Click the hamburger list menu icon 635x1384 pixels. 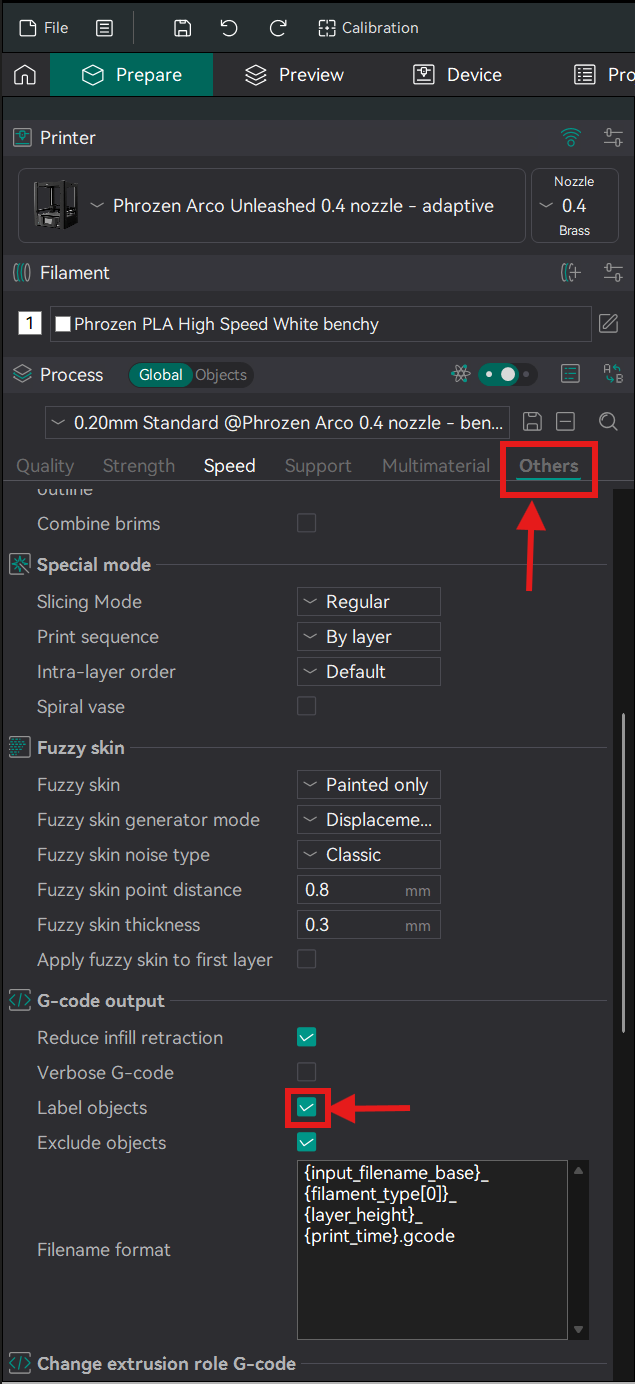(x=105, y=28)
